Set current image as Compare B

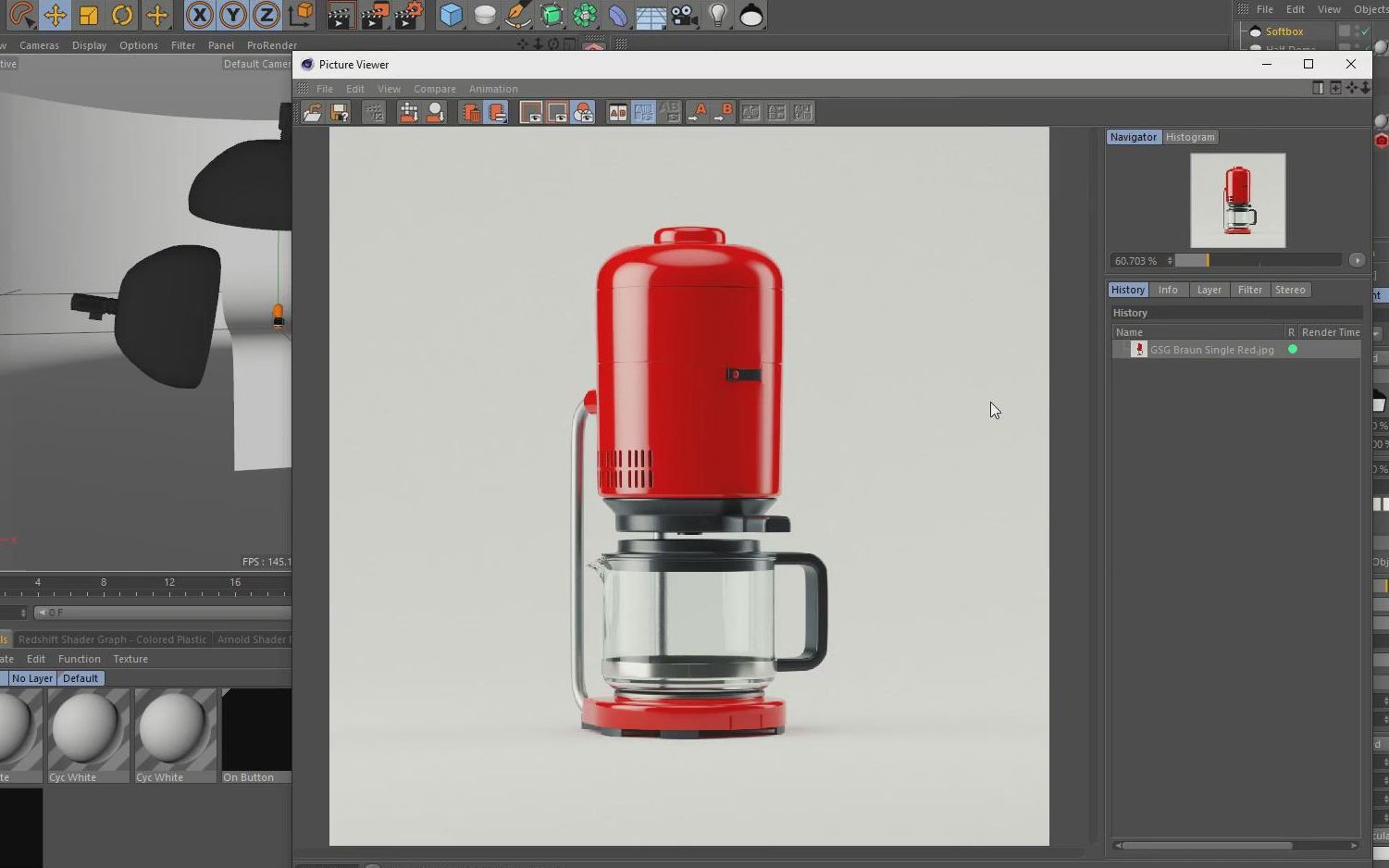click(x=726, y=112)
